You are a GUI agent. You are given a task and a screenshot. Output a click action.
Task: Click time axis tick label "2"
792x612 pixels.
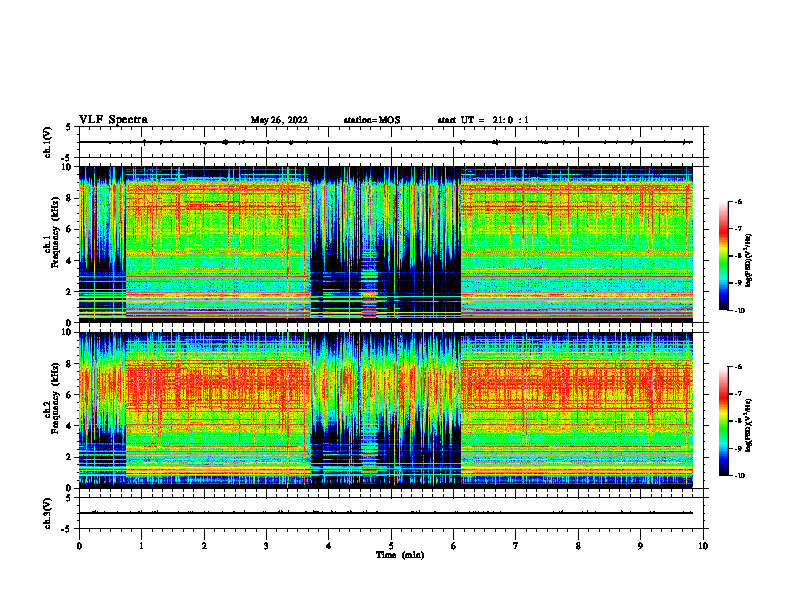(x=204, y=546)
